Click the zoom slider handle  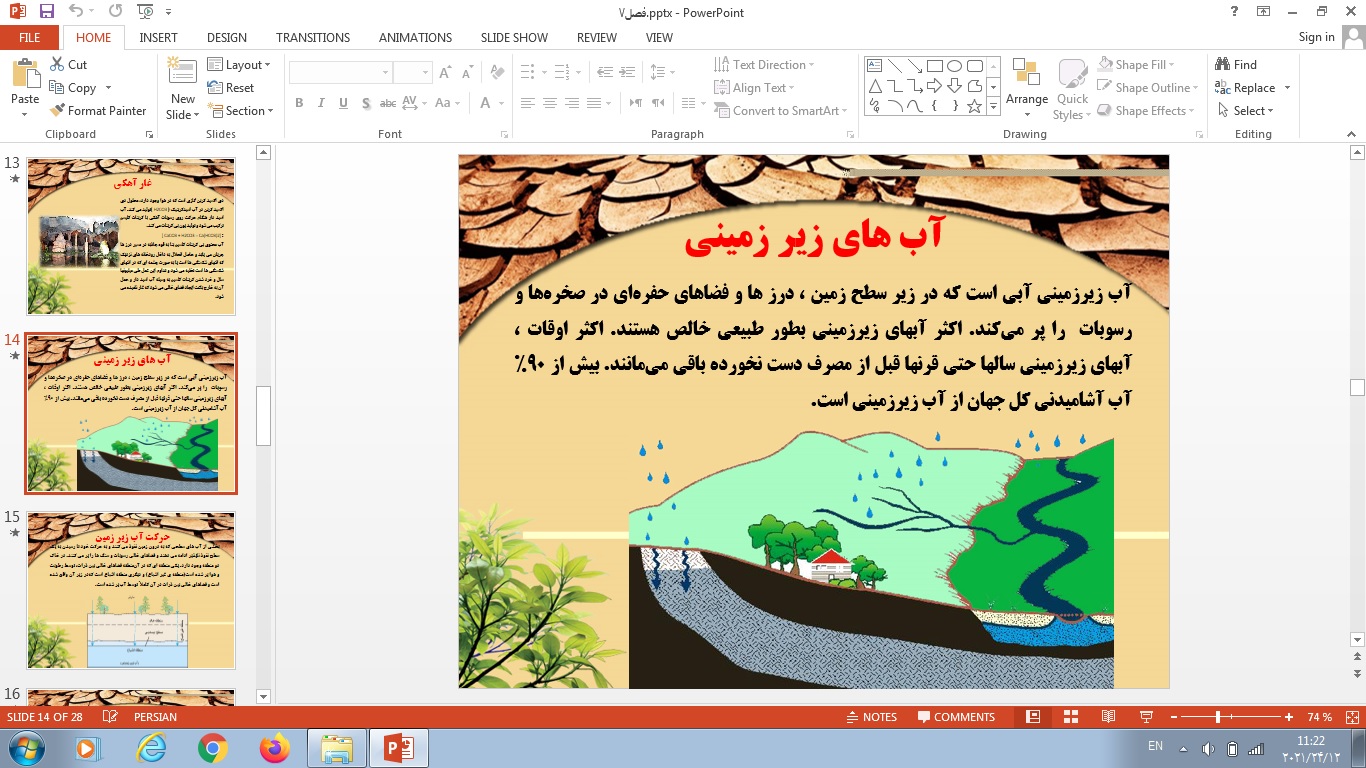1217,717
